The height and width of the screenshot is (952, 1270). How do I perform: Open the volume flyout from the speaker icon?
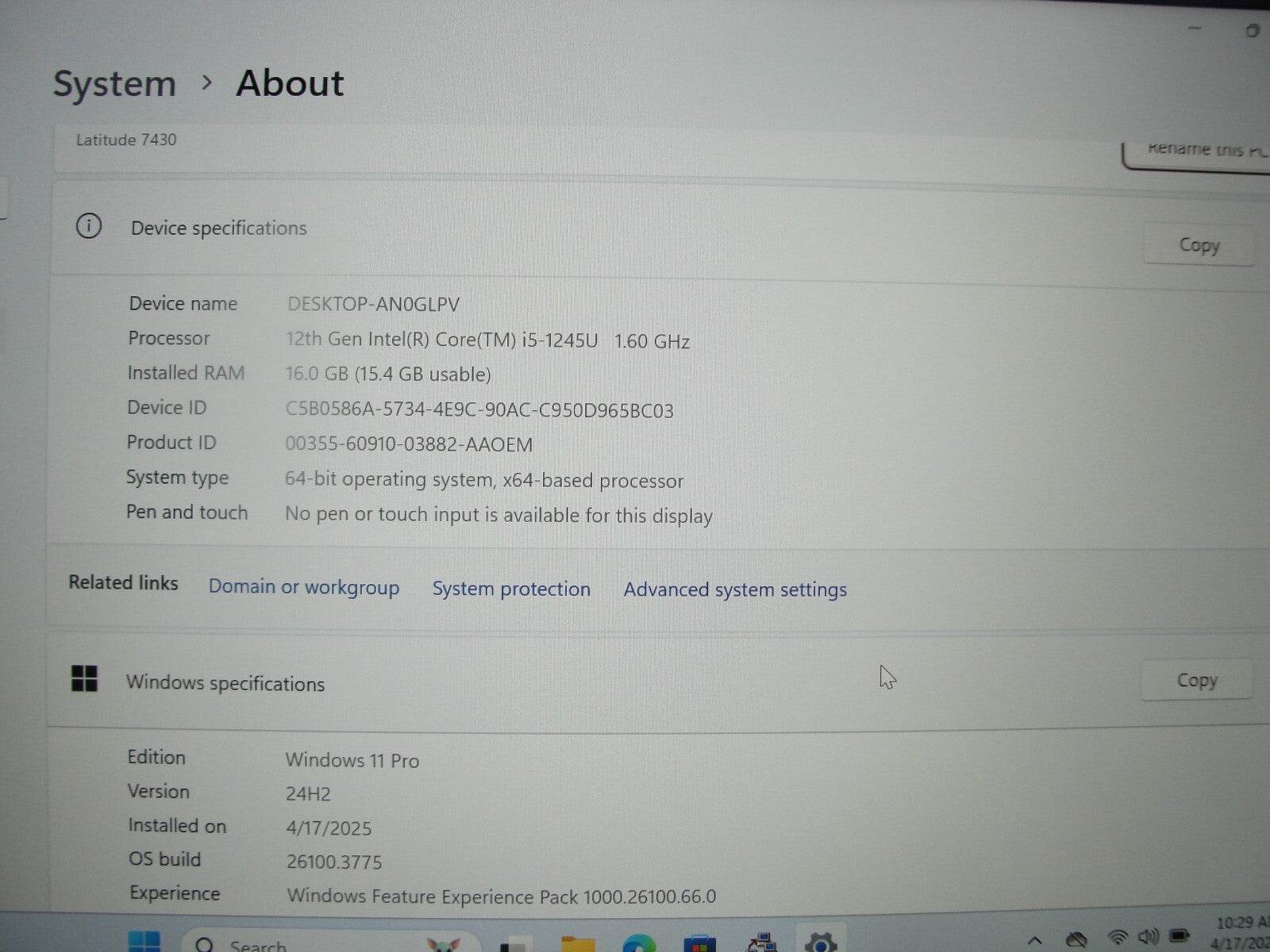pos(1149,939)
